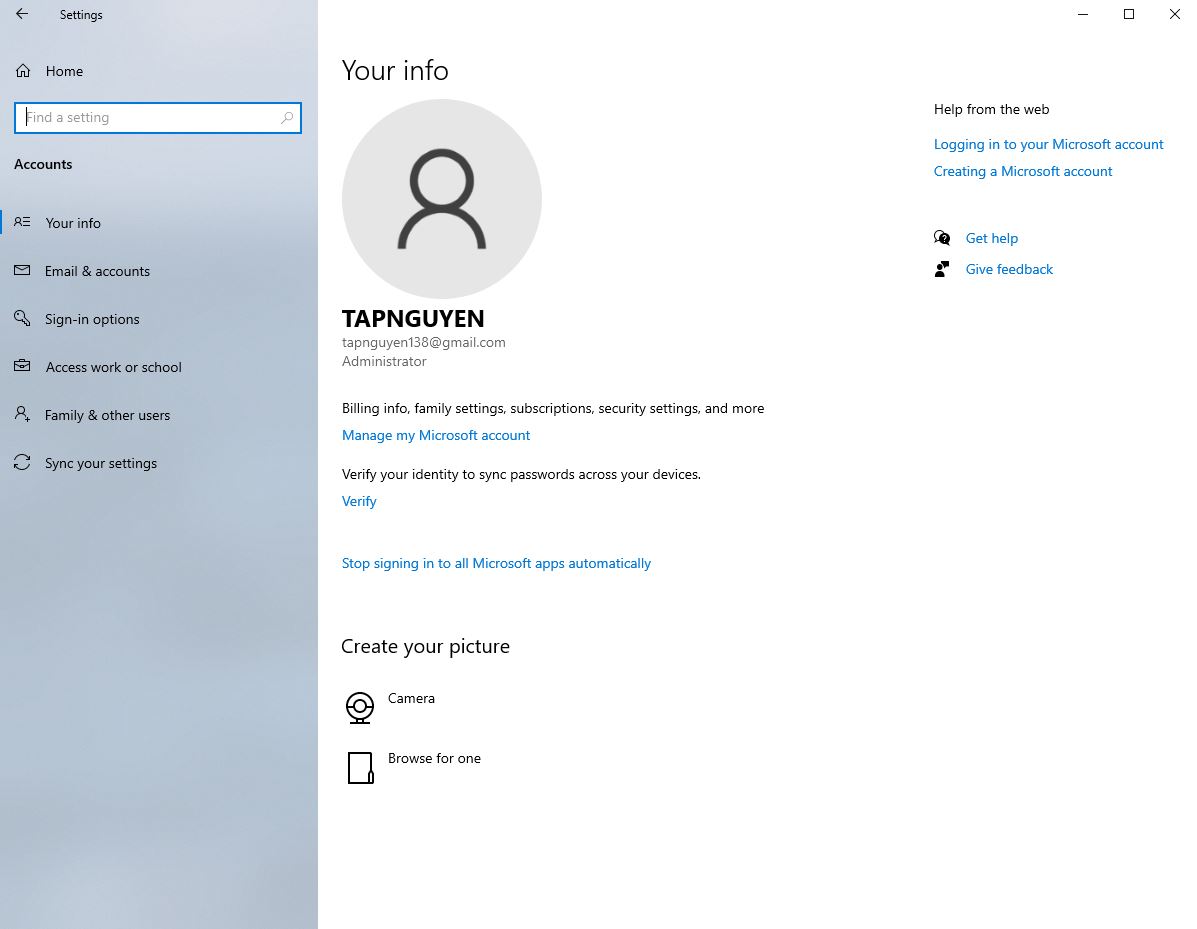Click the Email & accounts envelope icon
The width and height of the screenshot is (1197, 929).
coord(22,271)
